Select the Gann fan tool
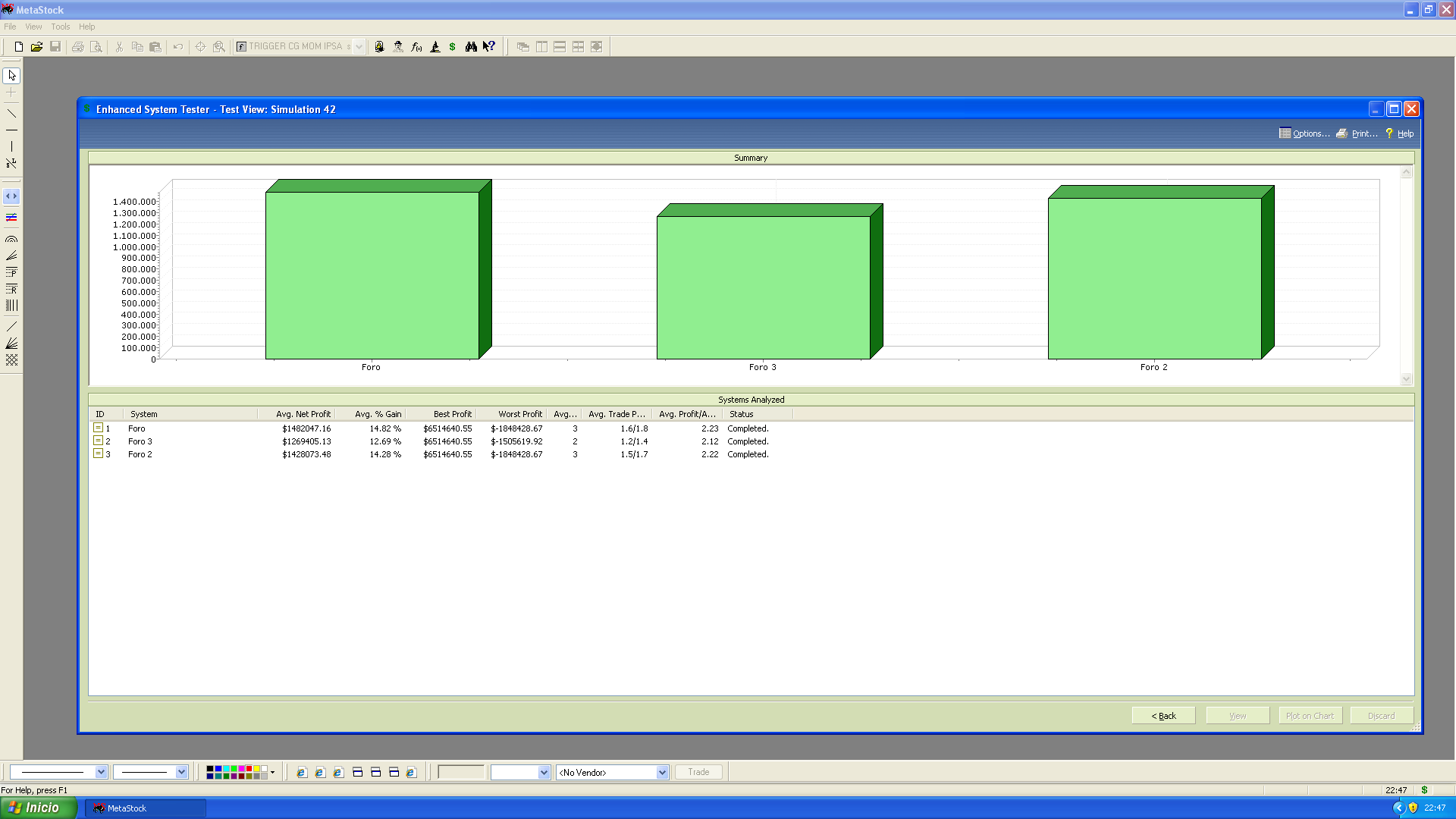 point(11,344)
